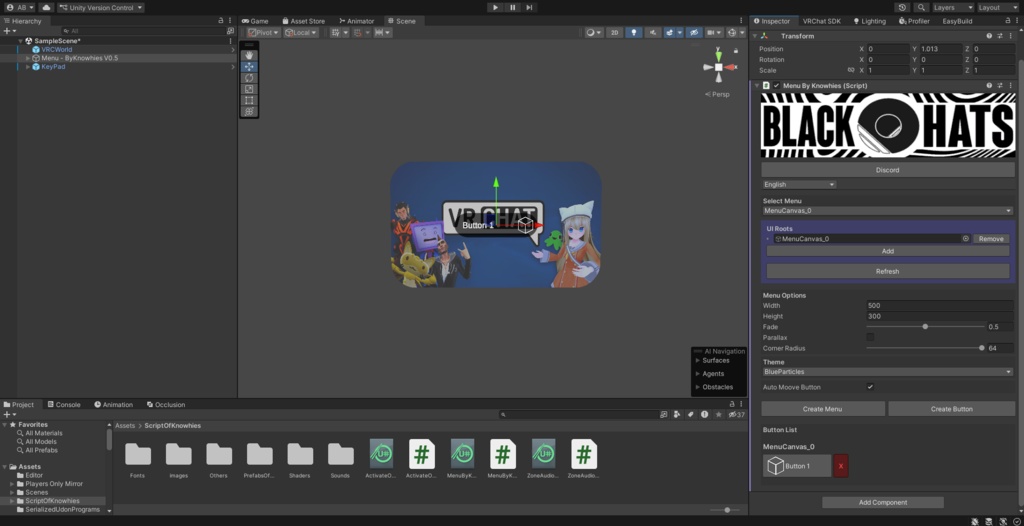Adjust the Fade slider
The width and height of the screenshot is (1024, 526).
(x=925, y=327)
